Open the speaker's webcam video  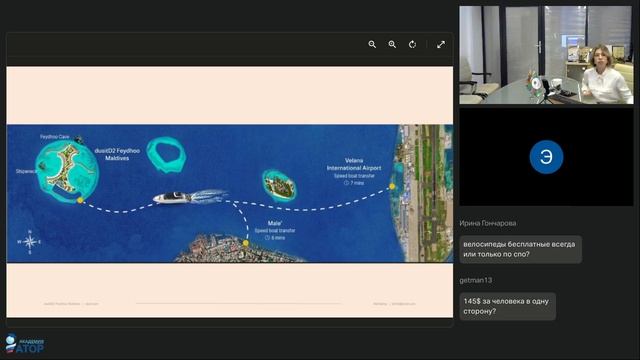tap(546, 55)
